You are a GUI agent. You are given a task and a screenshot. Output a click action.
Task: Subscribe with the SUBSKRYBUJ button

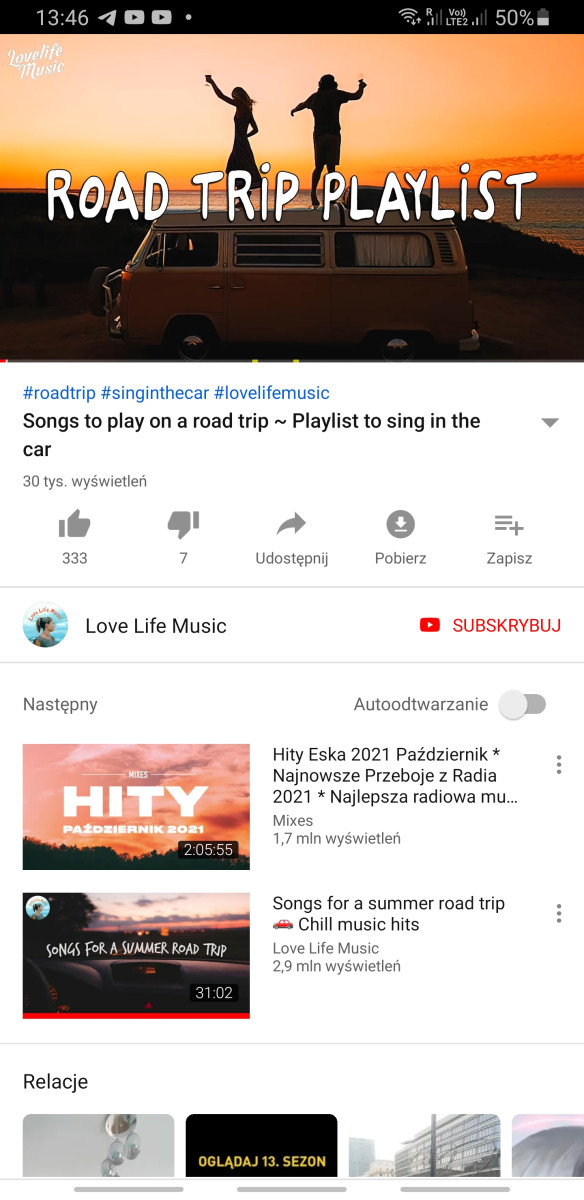[x=490, y=625]
